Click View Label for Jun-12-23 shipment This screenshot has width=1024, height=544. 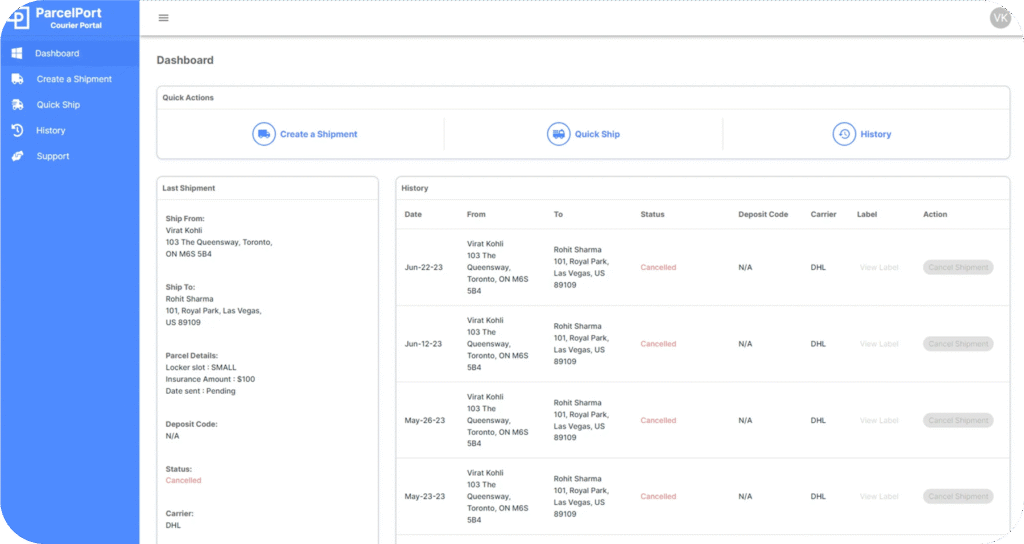coord(879,344)
